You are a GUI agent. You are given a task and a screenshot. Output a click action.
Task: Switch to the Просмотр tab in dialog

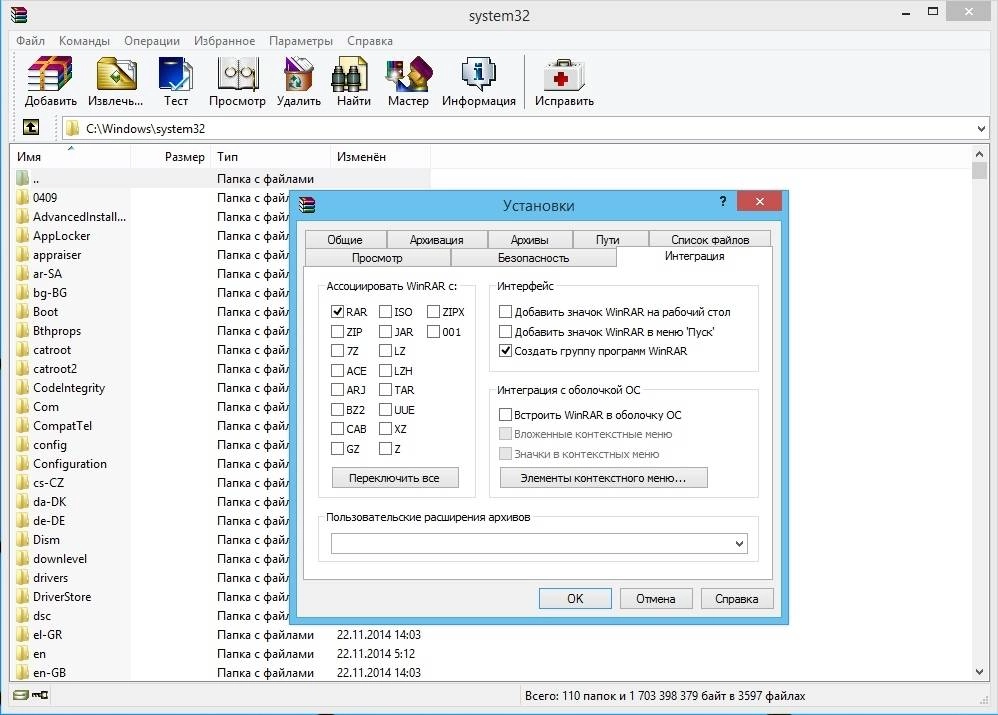tap(377, 258)
